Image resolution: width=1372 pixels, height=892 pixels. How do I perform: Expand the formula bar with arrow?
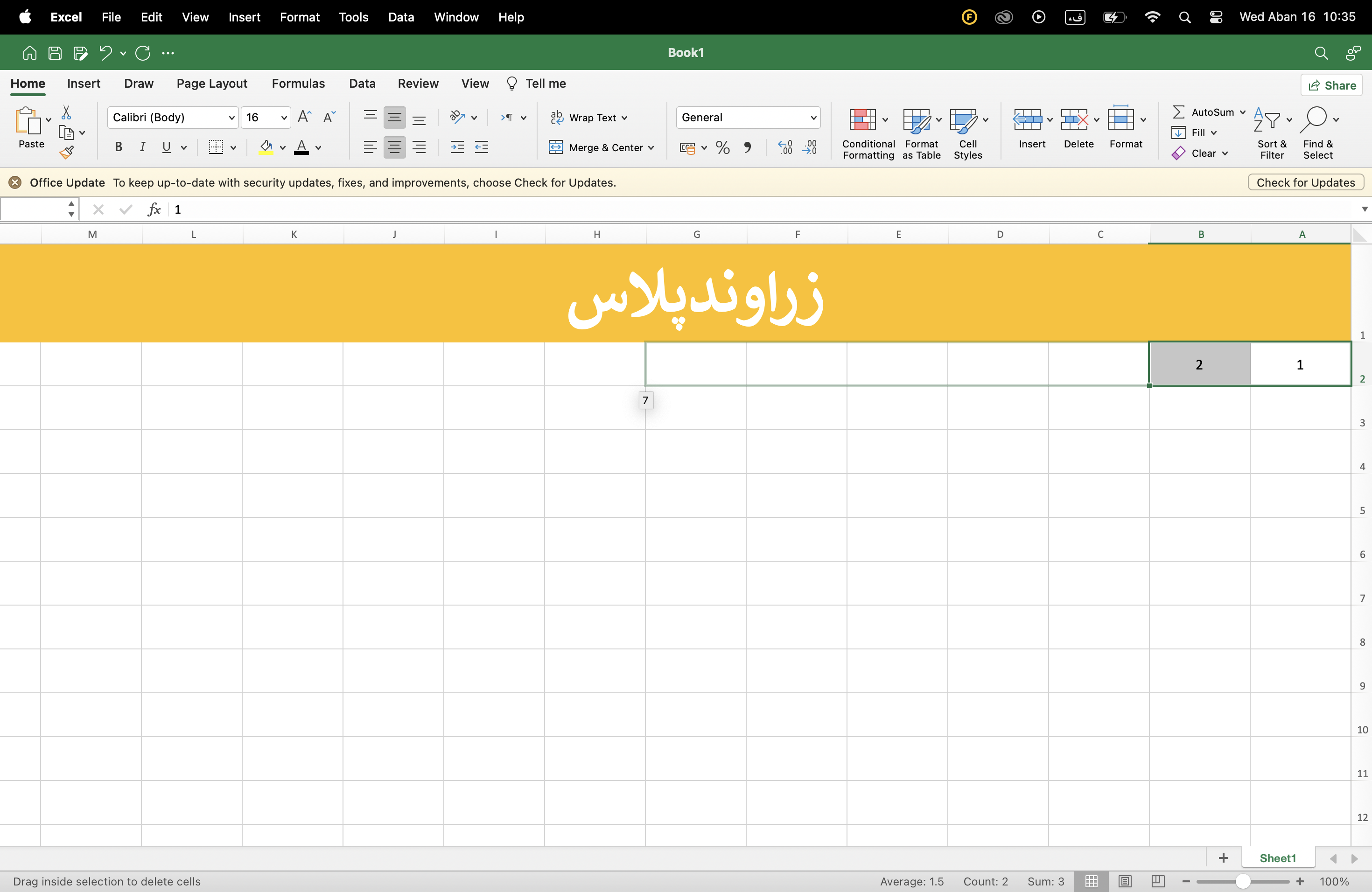click(1364, 209)
